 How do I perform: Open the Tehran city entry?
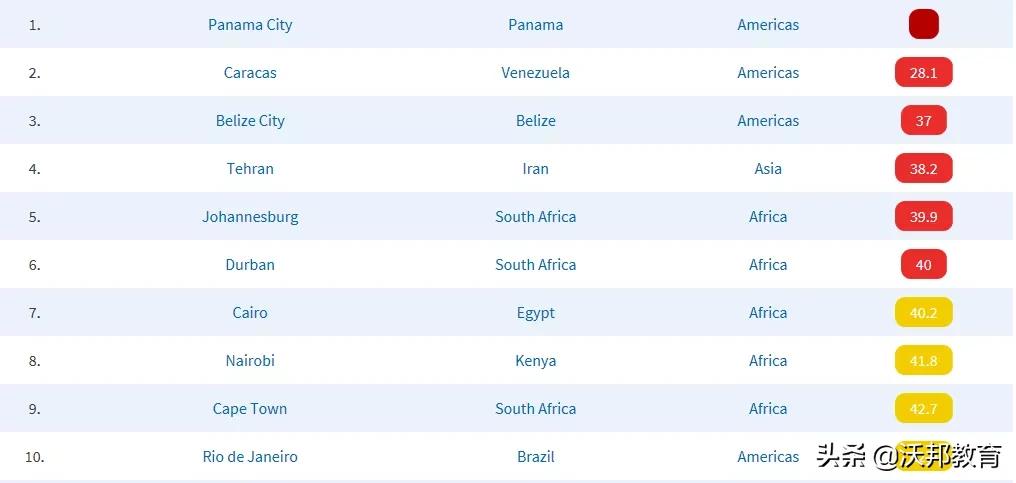pyautogui.click(x=250, y=169)
